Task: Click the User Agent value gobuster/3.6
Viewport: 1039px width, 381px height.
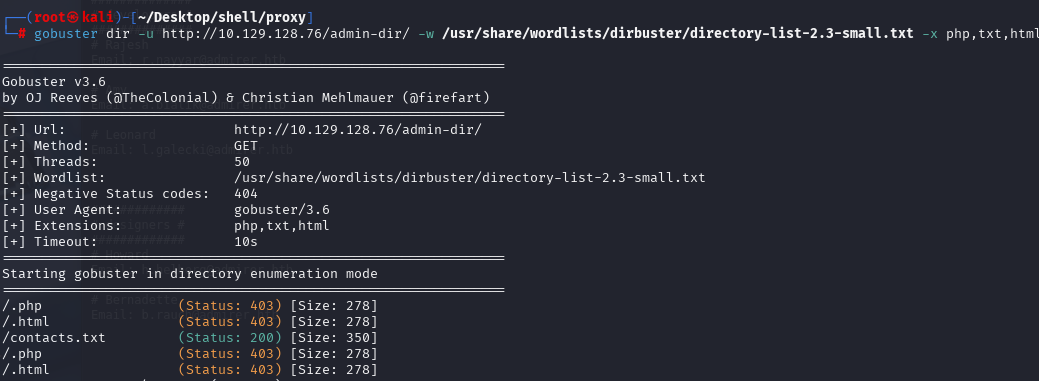Action: click(x=282, y=210)
